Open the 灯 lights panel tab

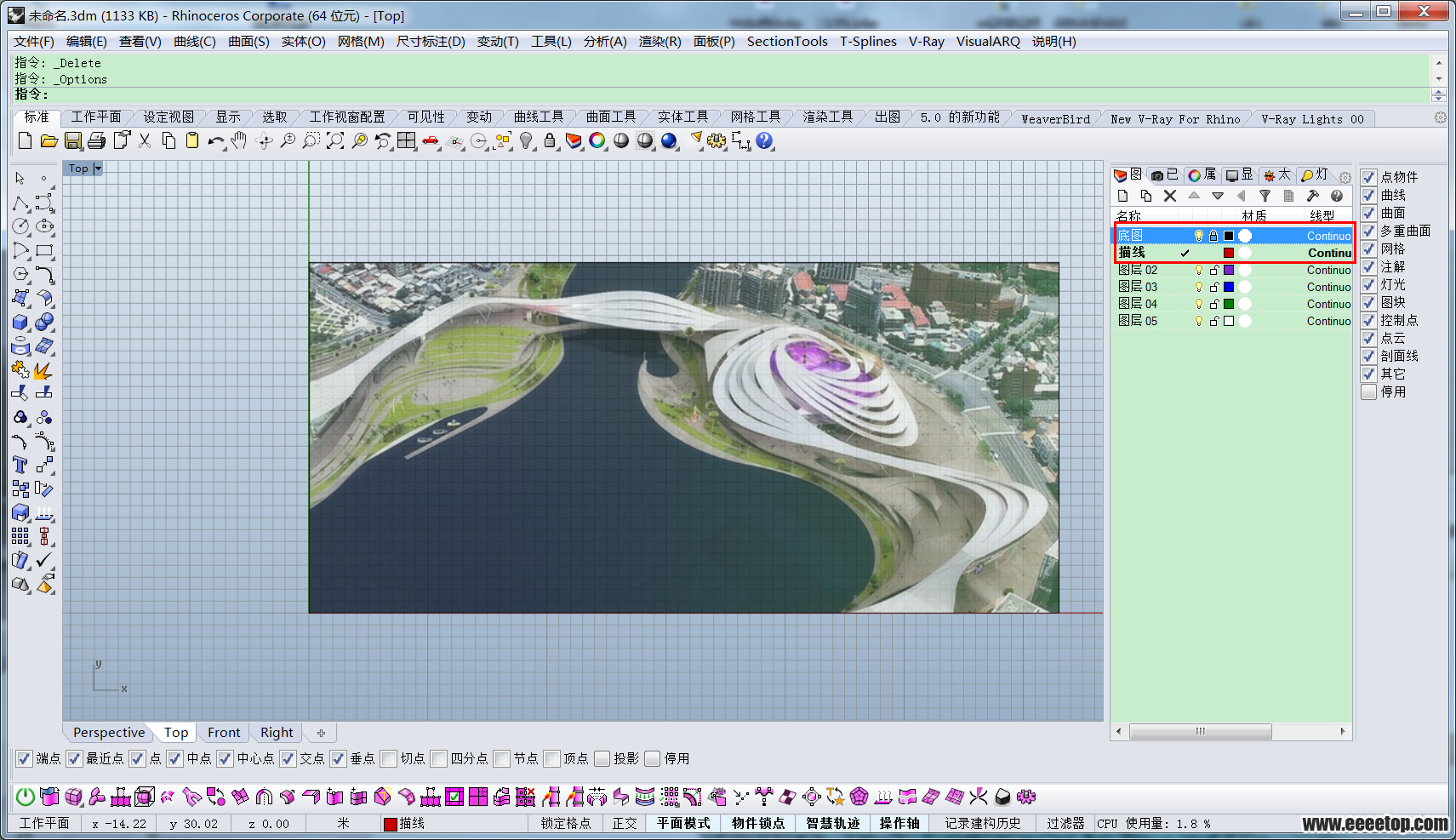(x=1315, y=174)
